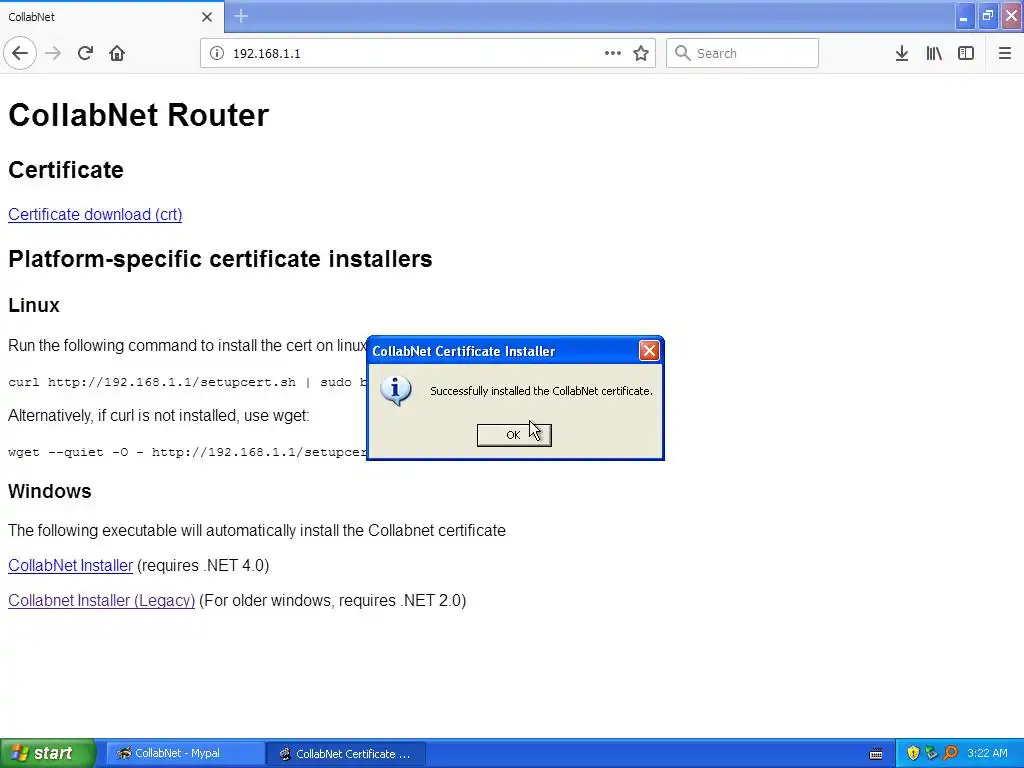This screenshot has width=1024, height=768.
Task: Click the Windows section heading
Action: [x=50, y=491]
